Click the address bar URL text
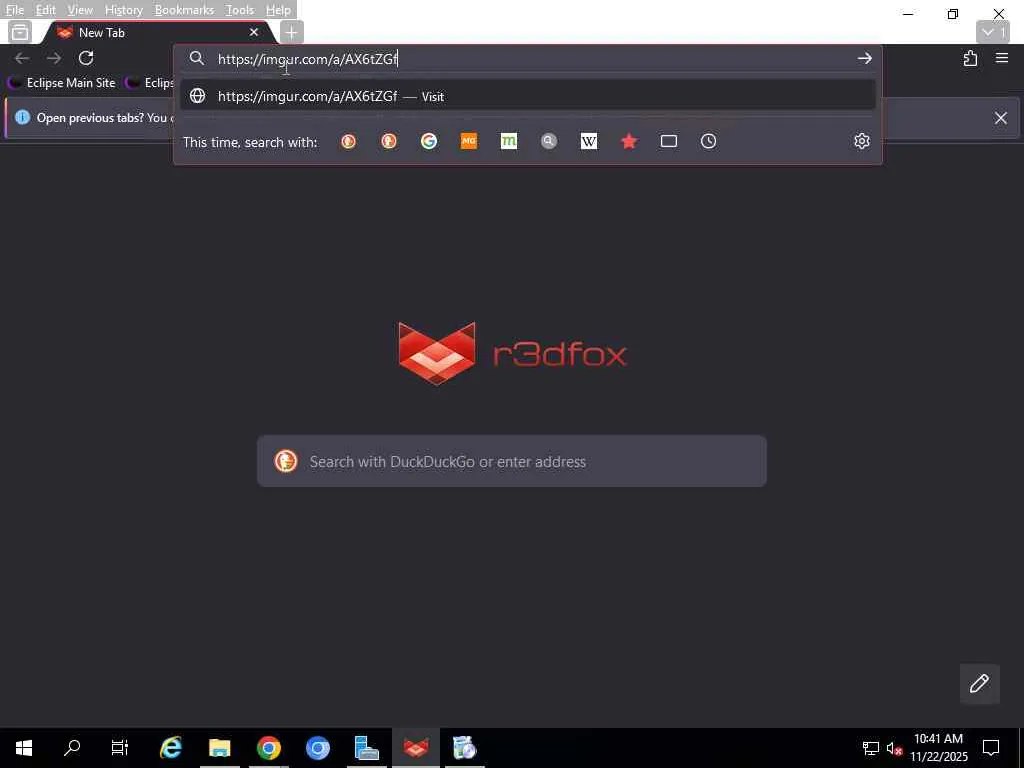 (x=308, y=59)
